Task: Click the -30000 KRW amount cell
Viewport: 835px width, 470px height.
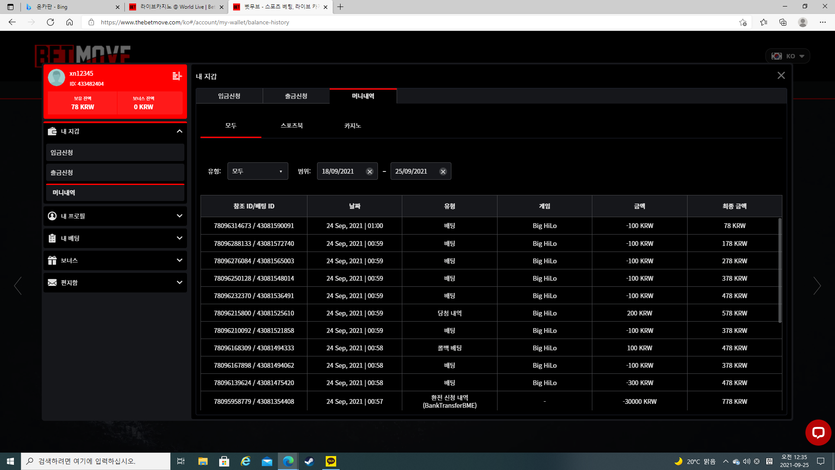Action: (640, 401)
